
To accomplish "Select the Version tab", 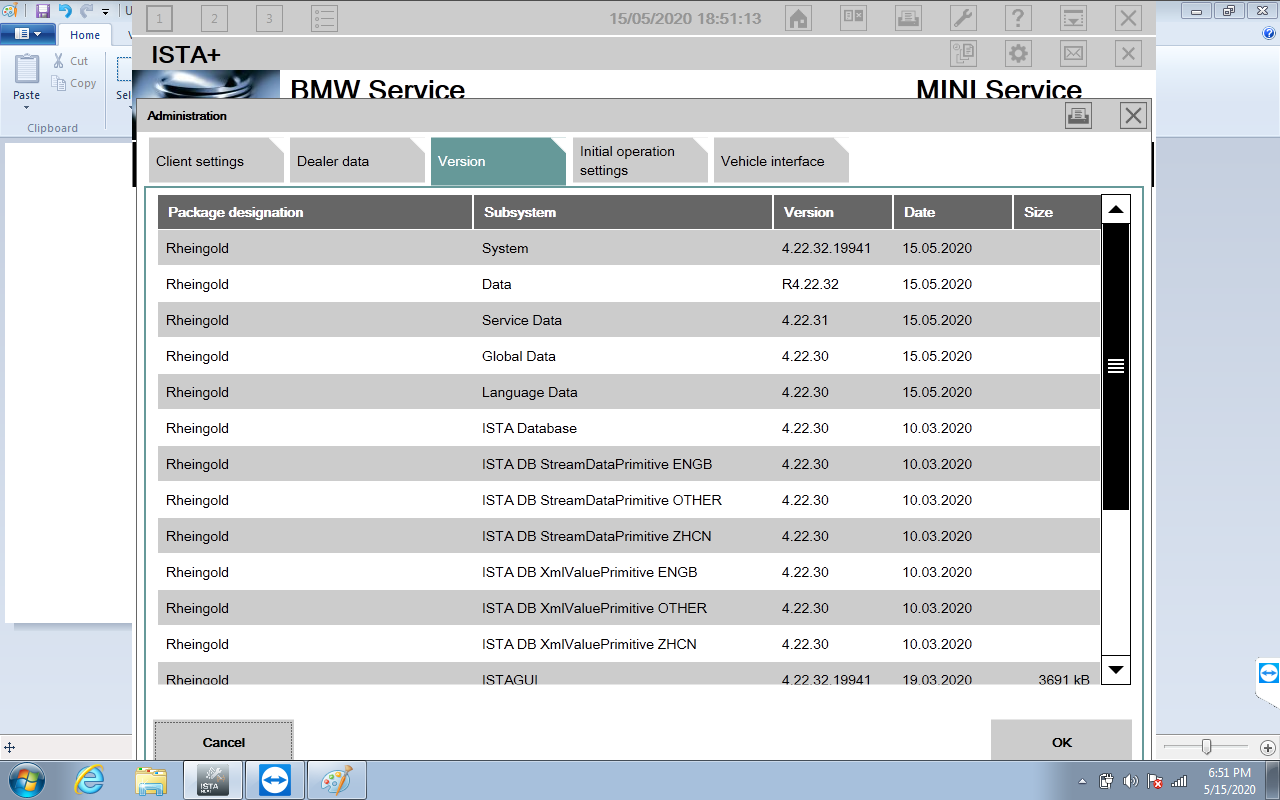I will (498, 160).
